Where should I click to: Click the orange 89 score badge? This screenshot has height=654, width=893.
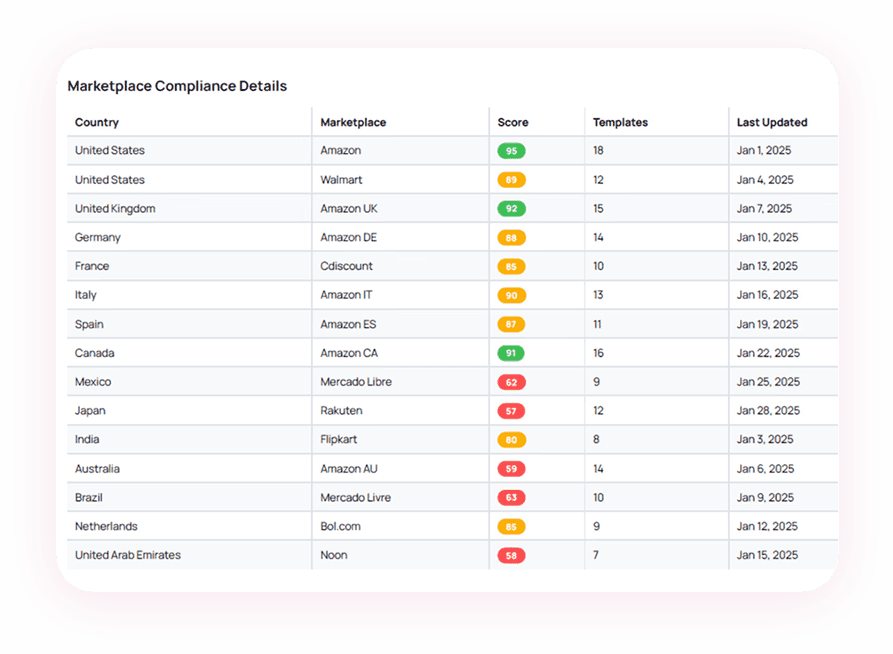click(511, 180)
